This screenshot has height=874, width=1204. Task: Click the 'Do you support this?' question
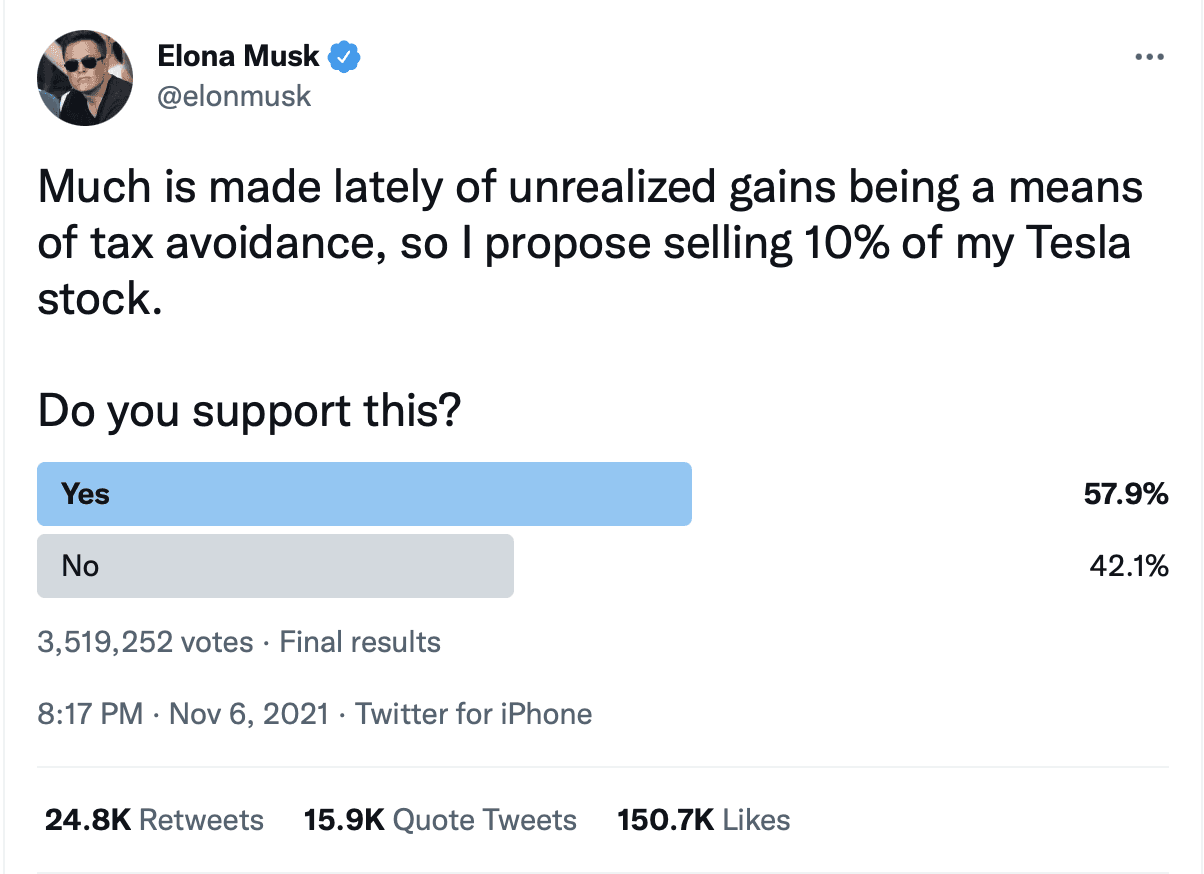249,412
